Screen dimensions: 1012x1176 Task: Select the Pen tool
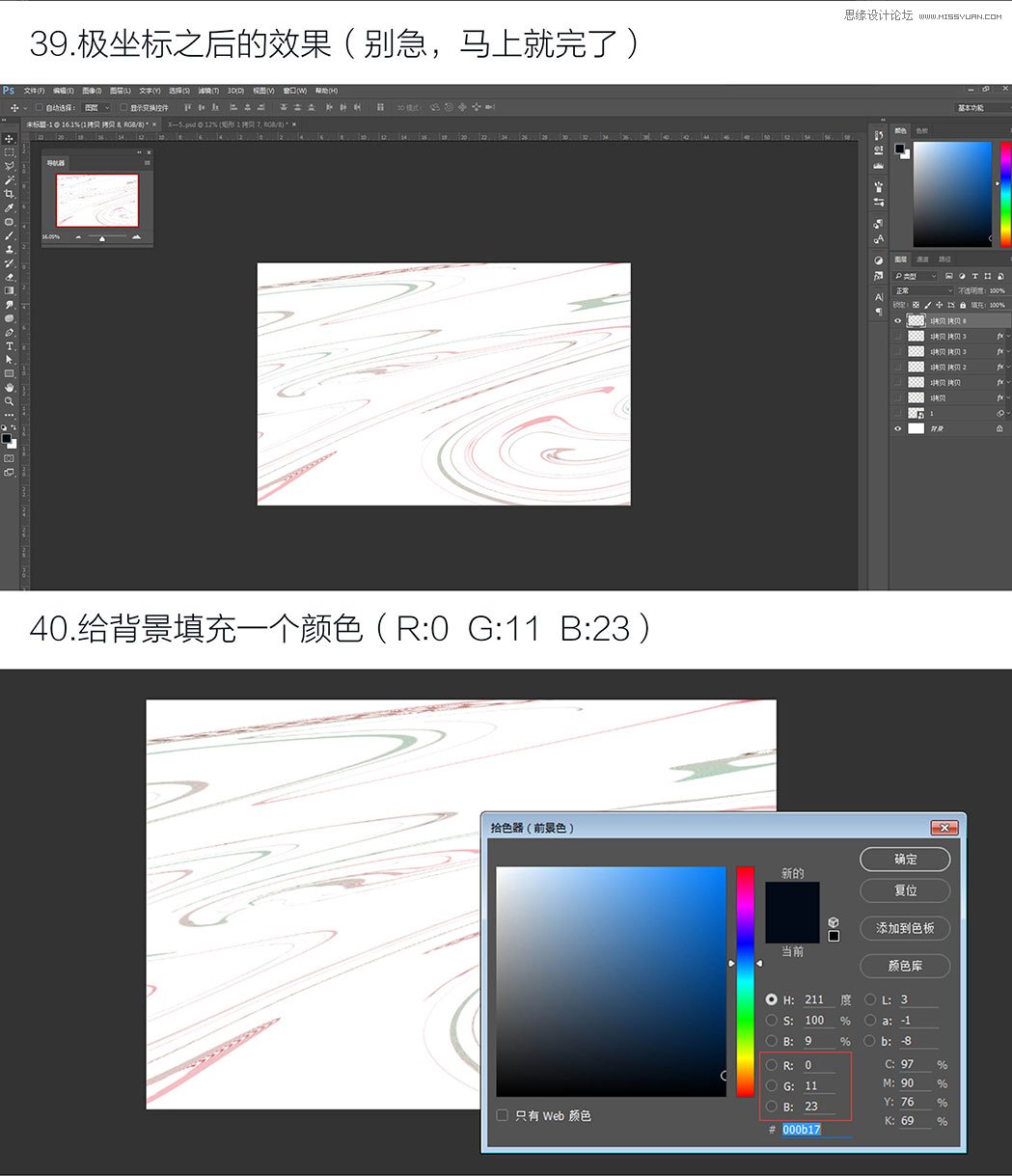10,332
